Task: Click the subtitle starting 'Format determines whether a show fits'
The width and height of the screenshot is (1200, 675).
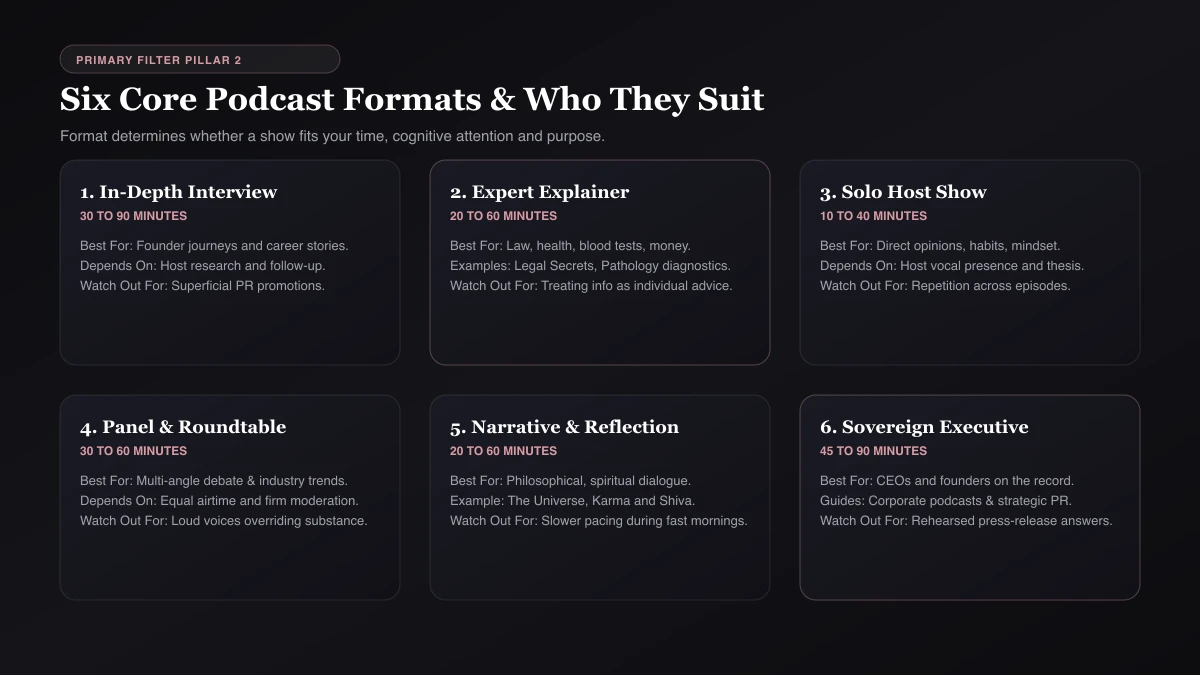Action: (332, 136)
